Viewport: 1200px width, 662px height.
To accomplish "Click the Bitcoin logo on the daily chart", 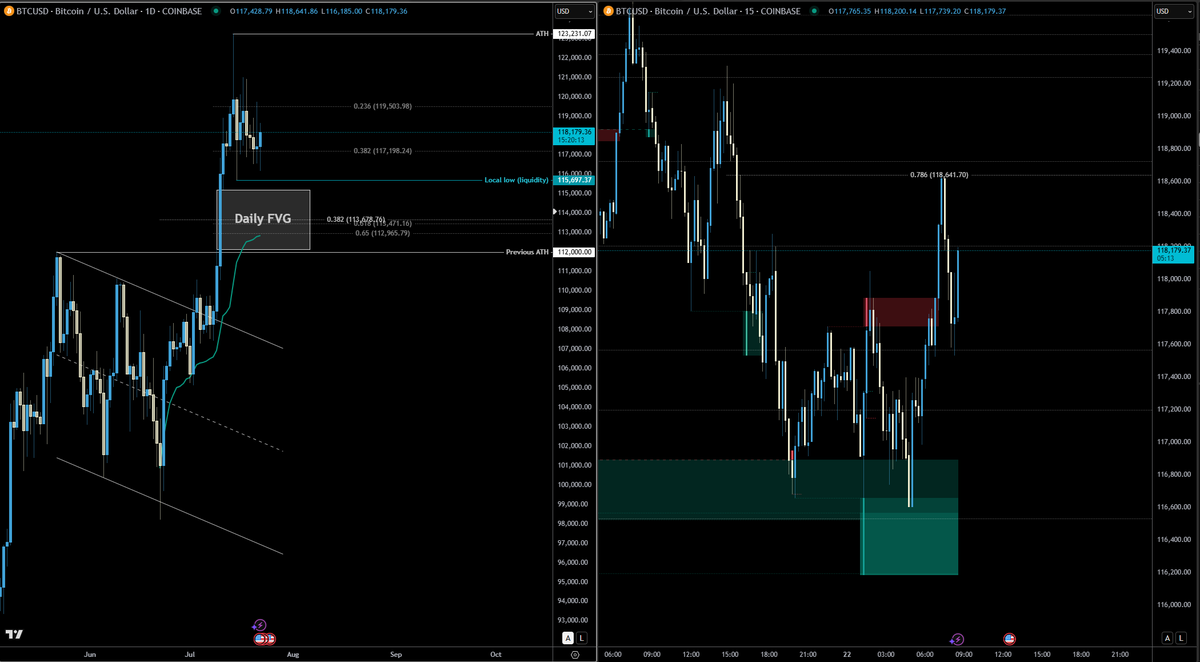I will pos(8,11).
